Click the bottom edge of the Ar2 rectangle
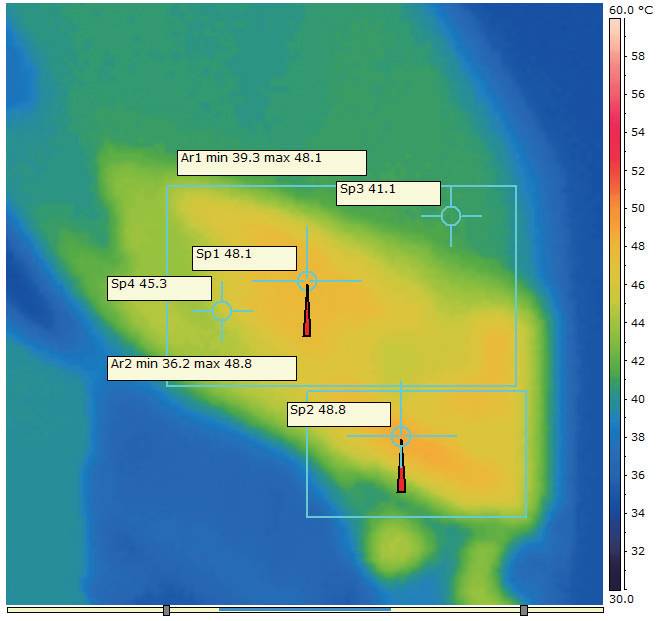 click(x=417, y=517)
